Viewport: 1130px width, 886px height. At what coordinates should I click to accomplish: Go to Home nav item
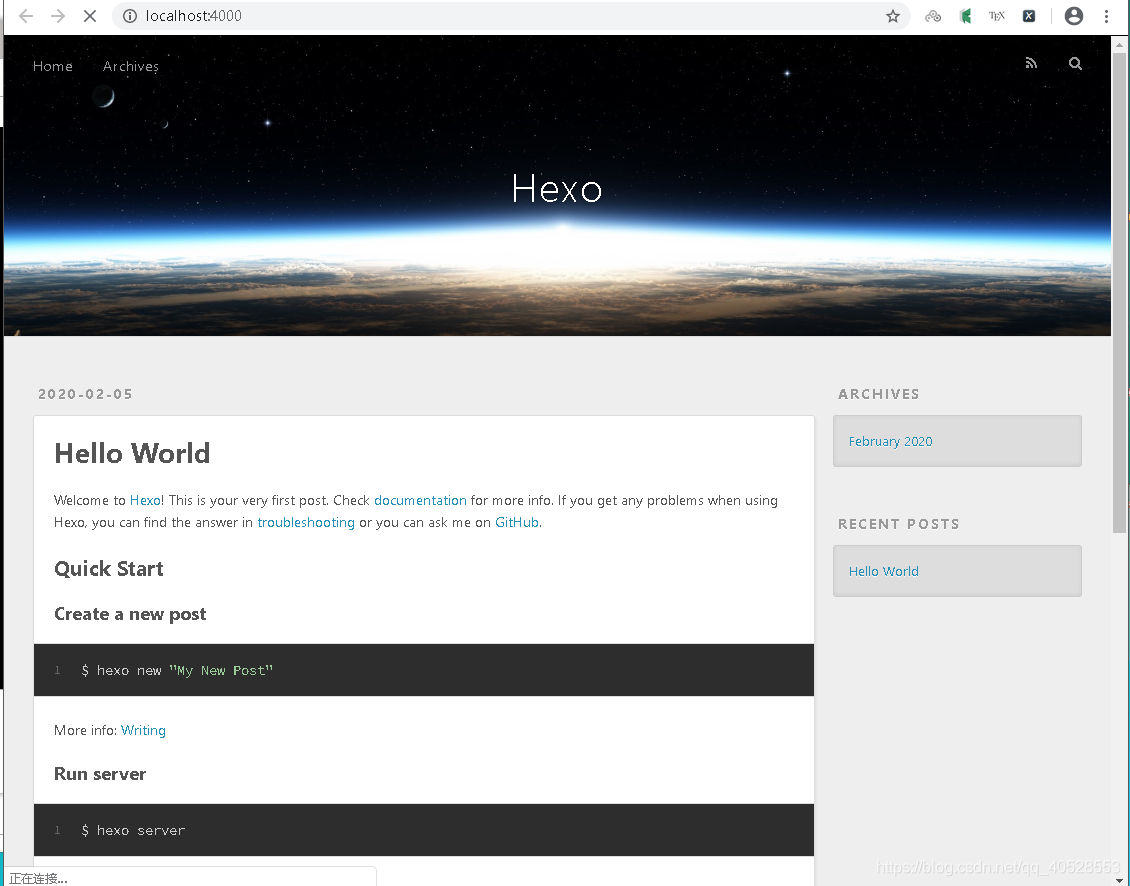tap(53, 66)
